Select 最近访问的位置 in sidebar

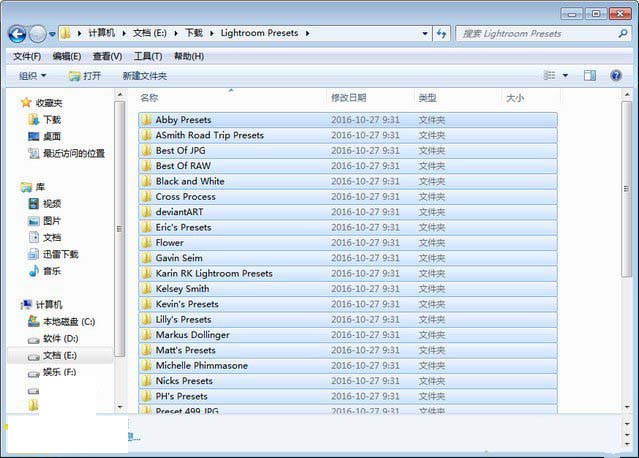tap(66, 154)
